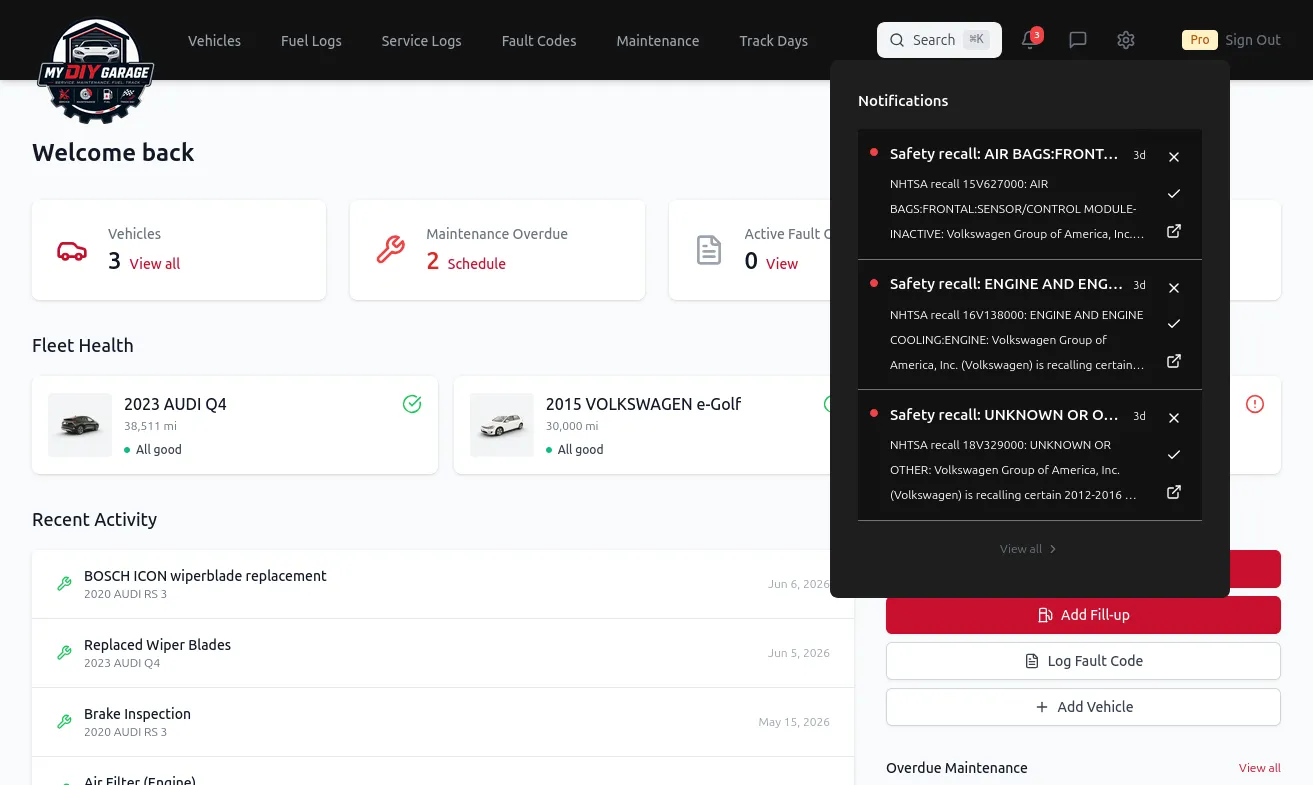Dismiss the AIR BAGS:FRONTAL safety recall notification

point(1174,157)
